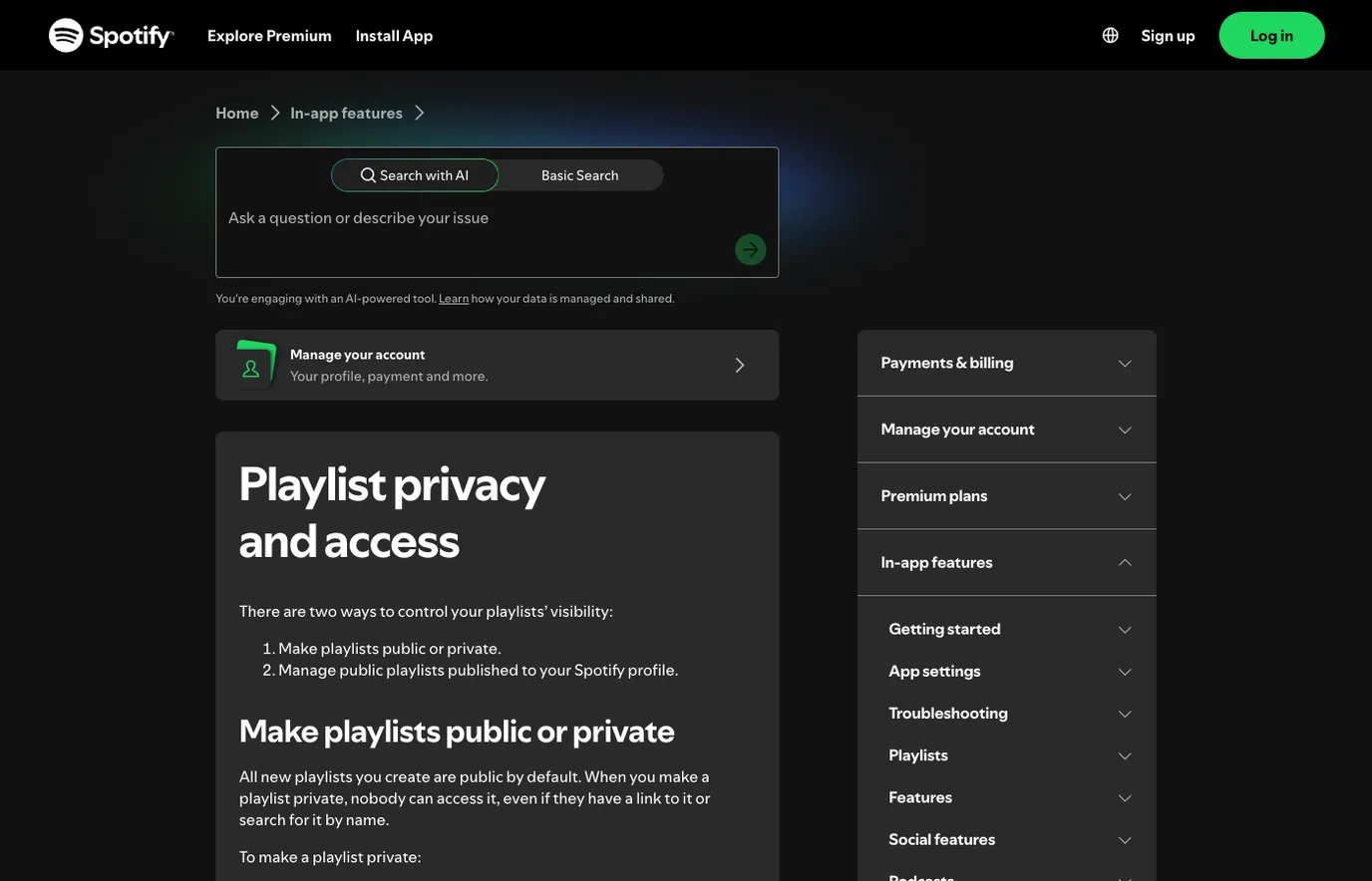This screenshot has width=1372, height=881.
Task: Expand the Premium plans section
Action: (x=1007, y=495)
